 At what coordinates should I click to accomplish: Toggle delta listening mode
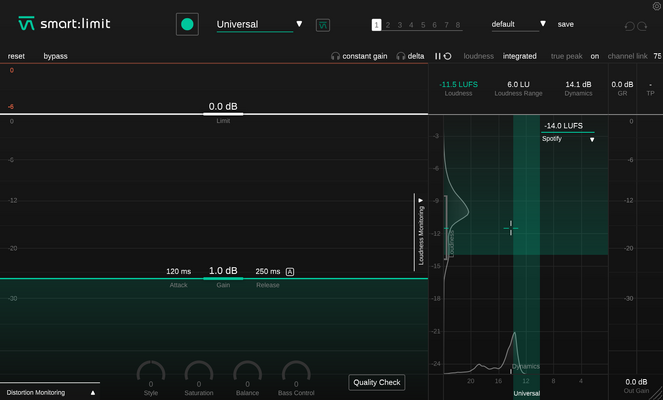(410, 56)
